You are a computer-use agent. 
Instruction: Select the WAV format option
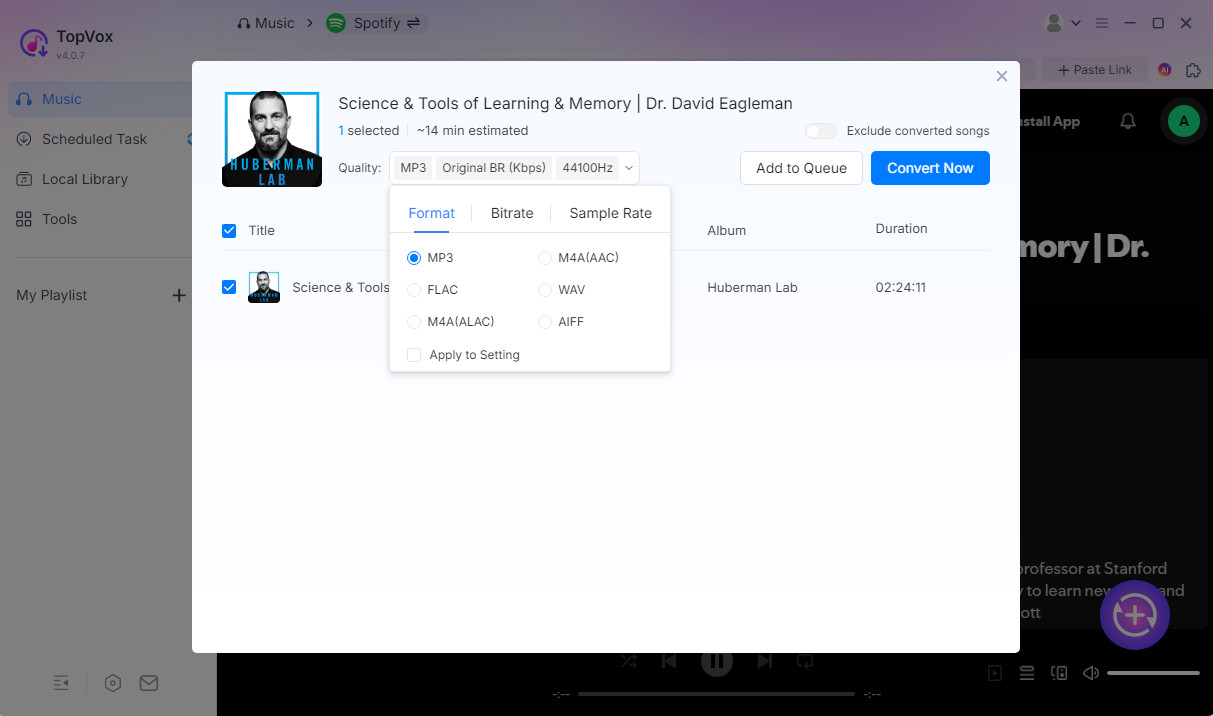pyautogui.click(x=544, y=289)
